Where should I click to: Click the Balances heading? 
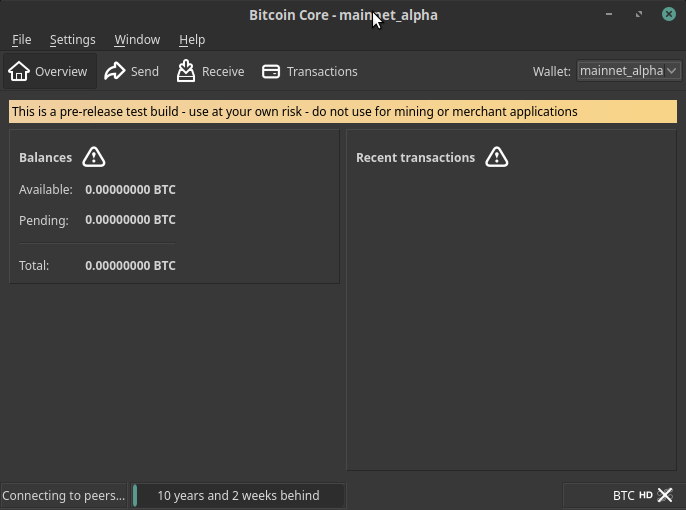46,157
